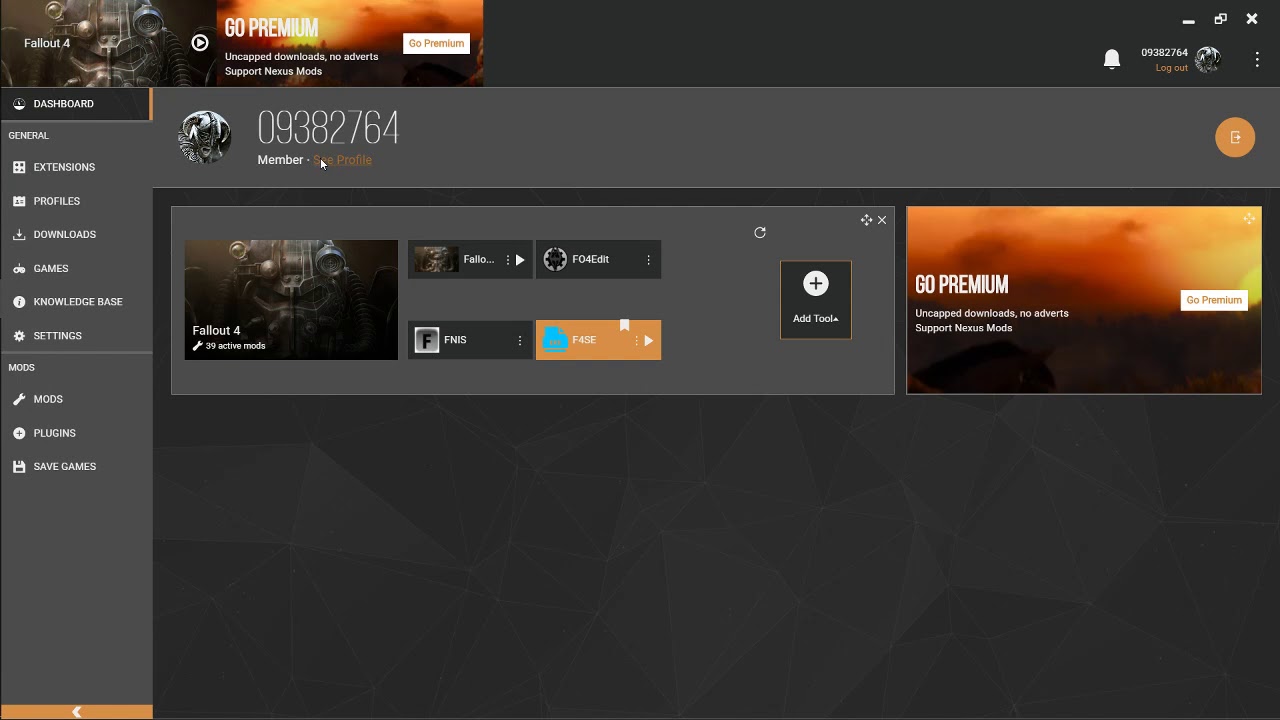Viewport: 1280px width, 720px height.
Task: Open the header three-dot global menu
Action: (x=1257, y=60)
